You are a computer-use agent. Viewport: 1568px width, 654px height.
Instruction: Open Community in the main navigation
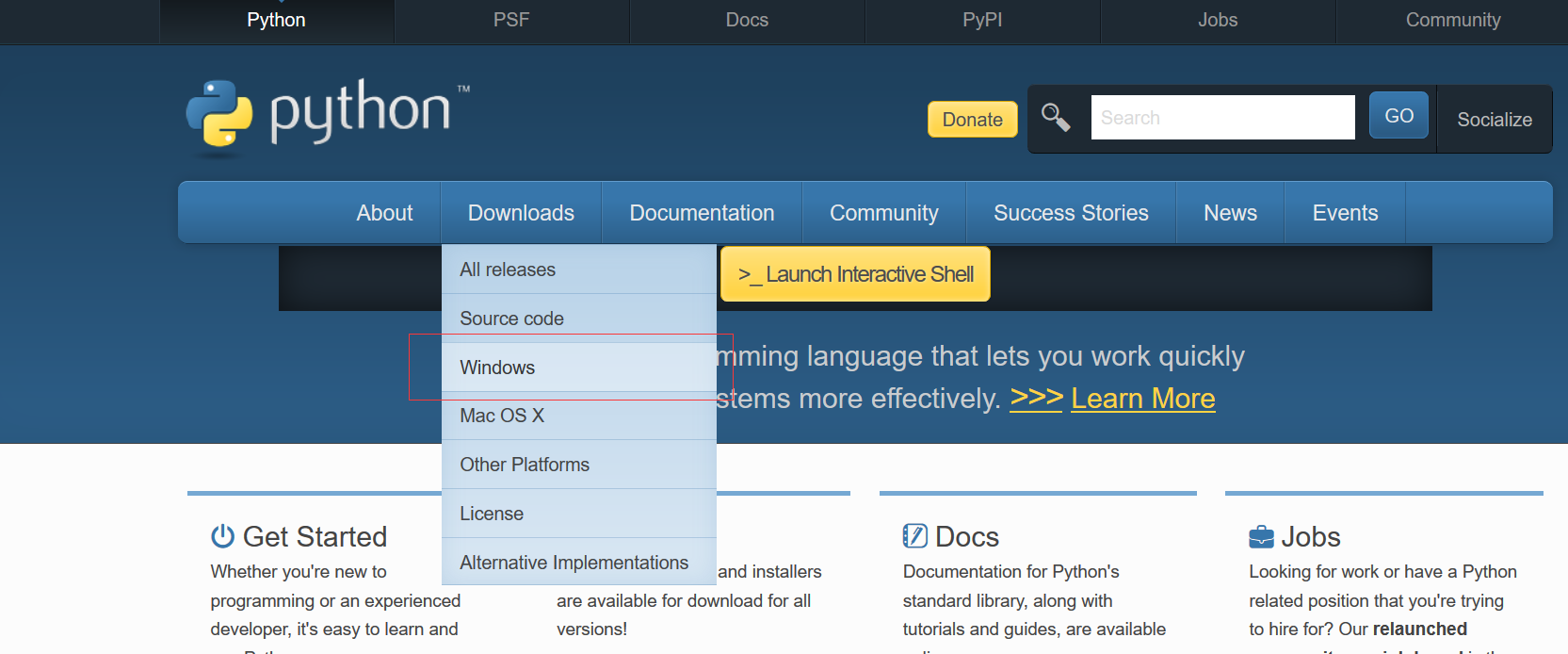point(883,213)
